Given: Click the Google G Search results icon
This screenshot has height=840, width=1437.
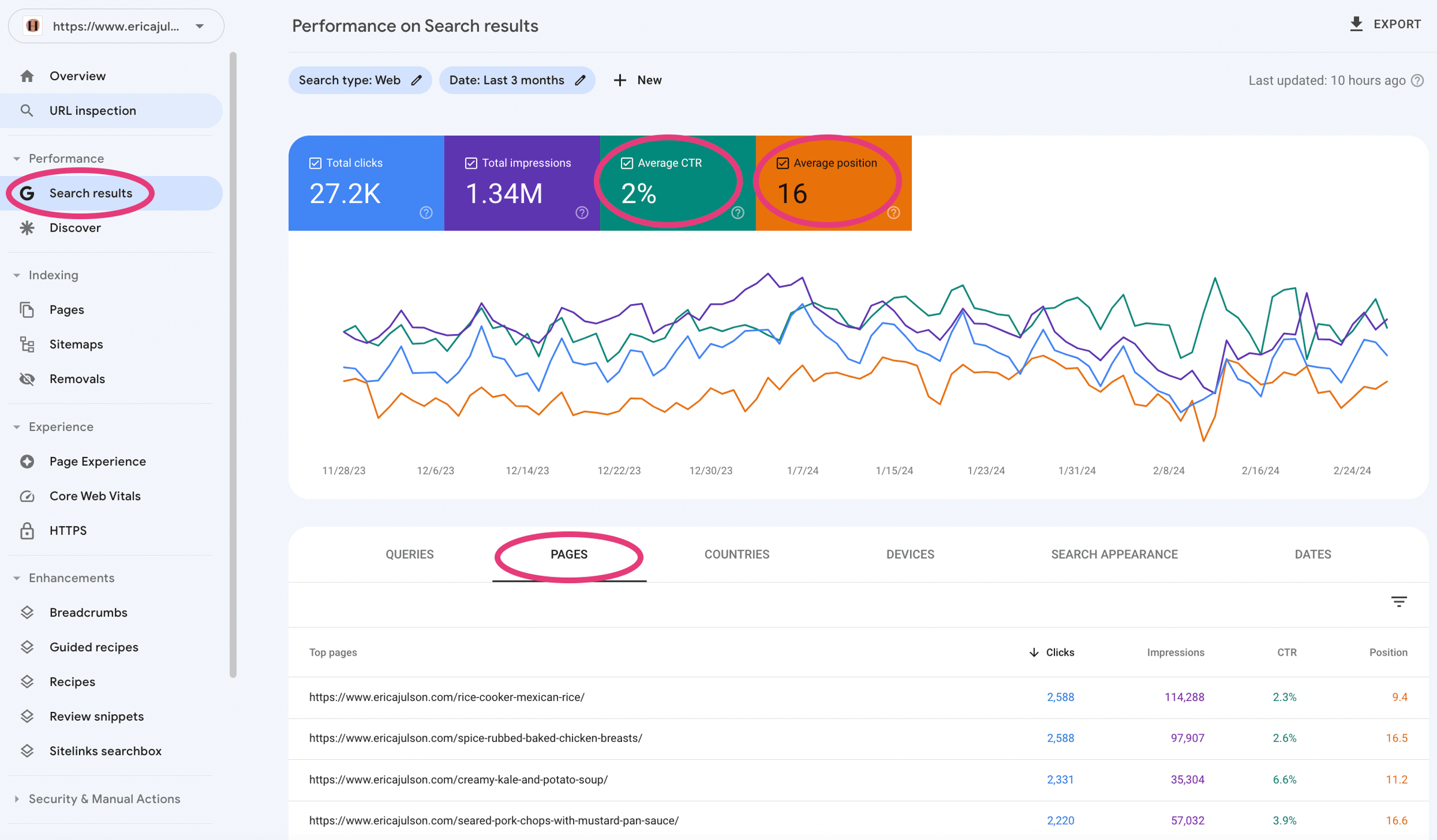Looking at the screenshot, I should (27, 193).
